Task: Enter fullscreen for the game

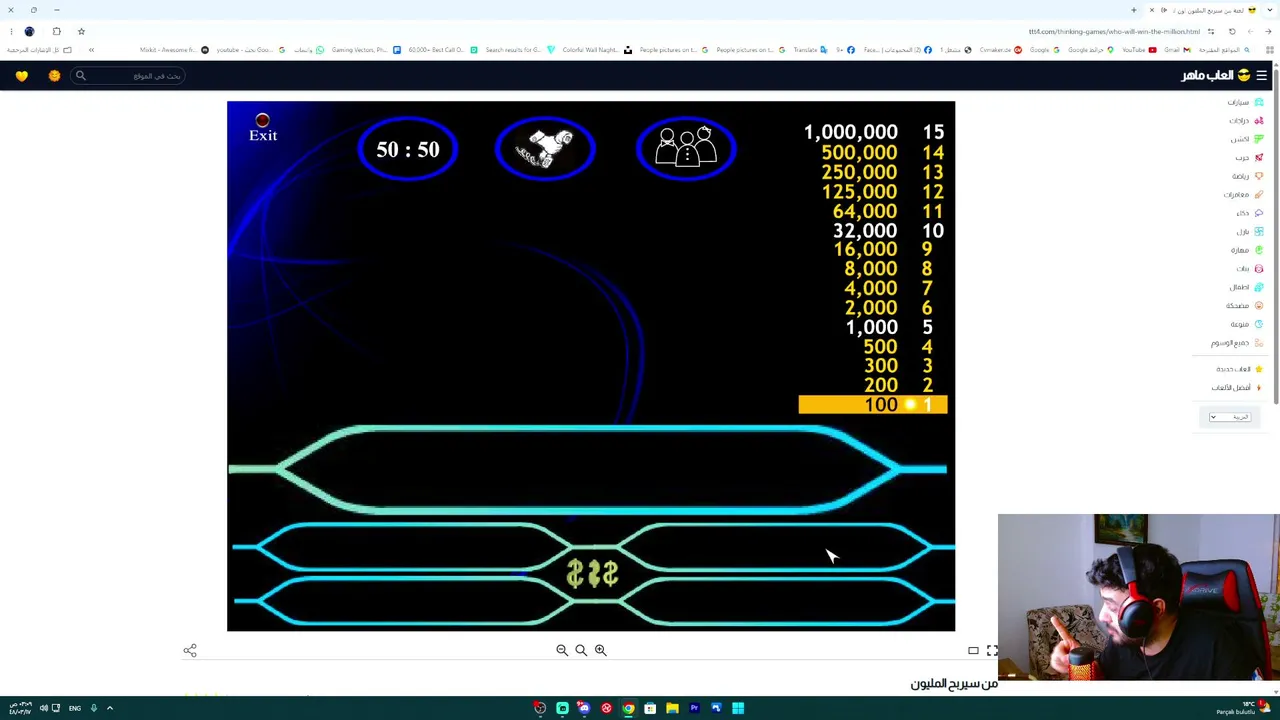Action: pos(992,651)
